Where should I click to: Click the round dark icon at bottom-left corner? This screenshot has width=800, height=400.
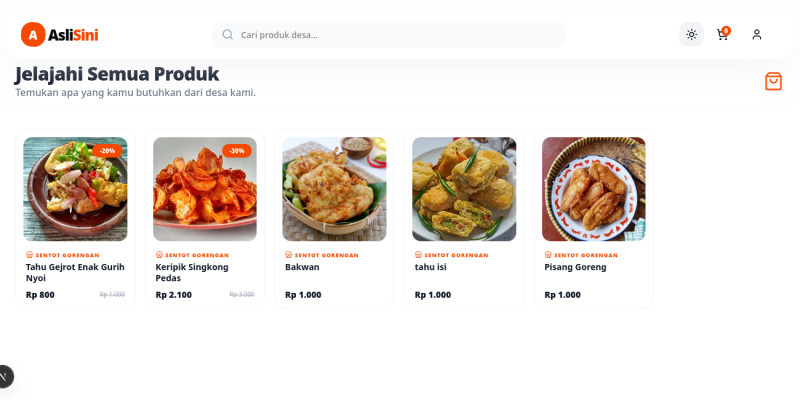(x=4, y=376)
